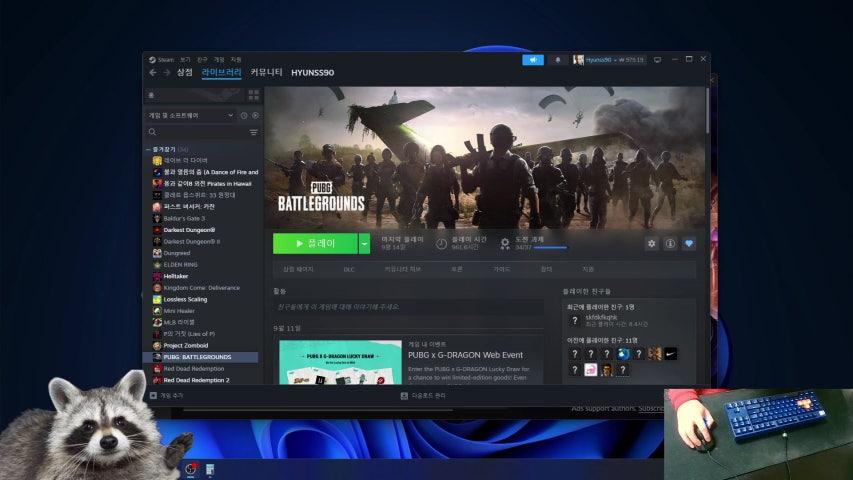The height and width of the screenshot is (480, 853).
Task: Click the Big Picture mode monitor icon
Action: 657,60
